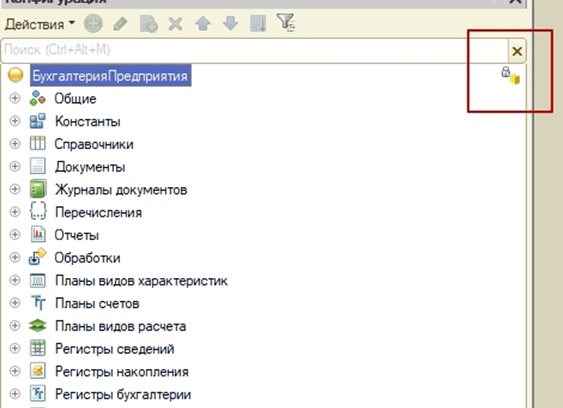Click the Планы видов характеристик icon

coord(38,280)
